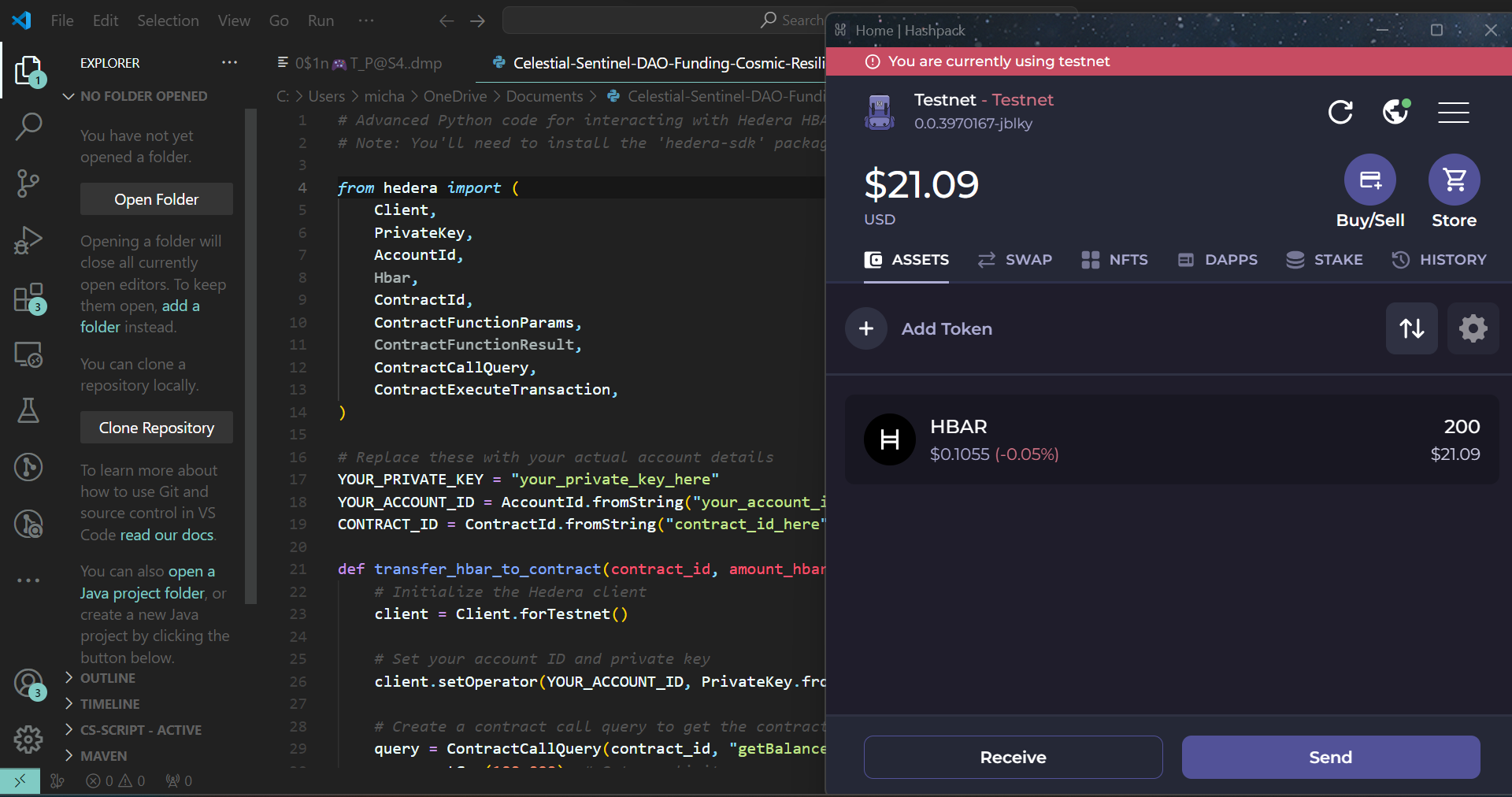Open the Explorer view in activity bar
Viewport: 1512px width, 797px height.
28,70
